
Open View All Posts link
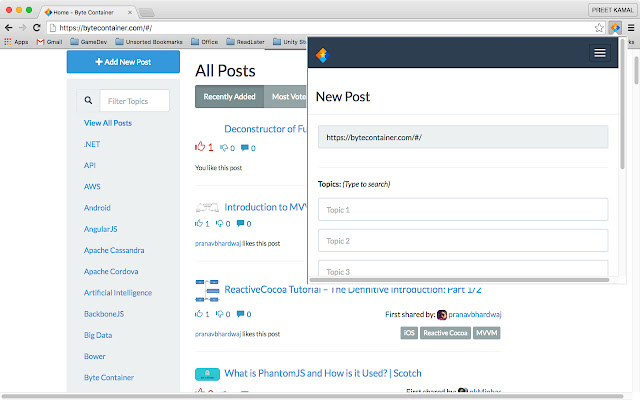tap(108, 123)
